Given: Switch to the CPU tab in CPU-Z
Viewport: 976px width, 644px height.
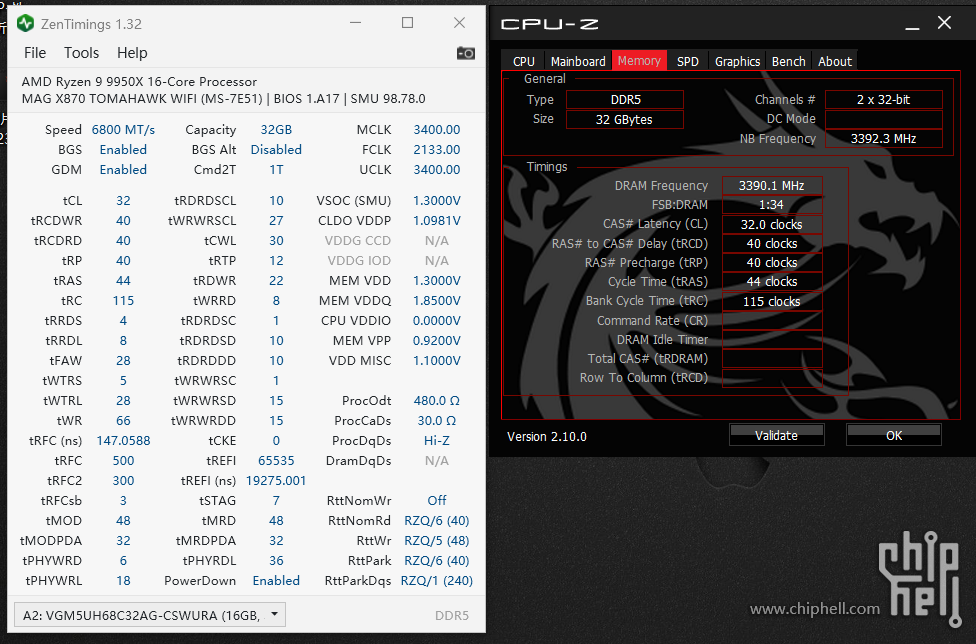Looking at the screenshot, I should click(x=523, y=61).
